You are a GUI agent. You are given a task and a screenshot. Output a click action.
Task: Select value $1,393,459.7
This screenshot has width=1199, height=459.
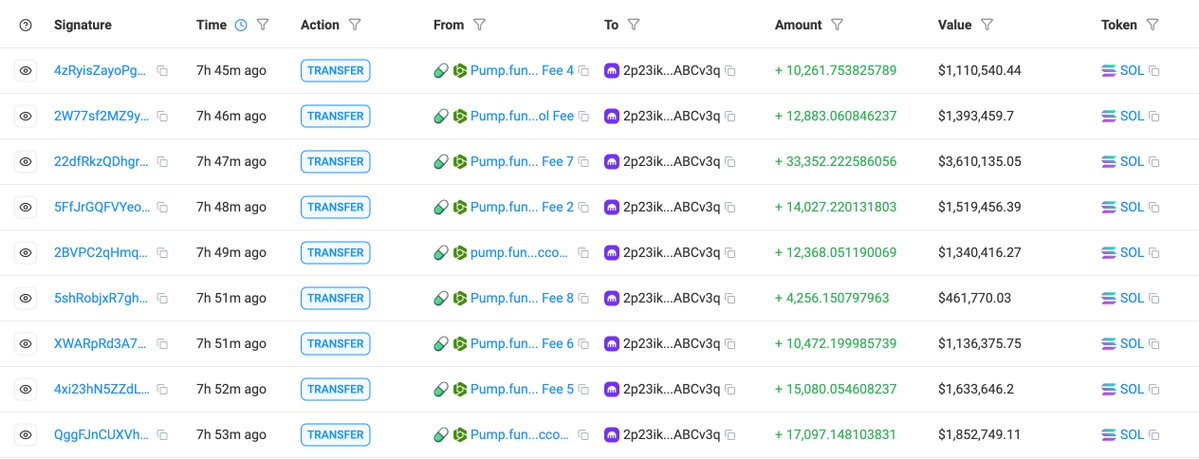(976, 116)
